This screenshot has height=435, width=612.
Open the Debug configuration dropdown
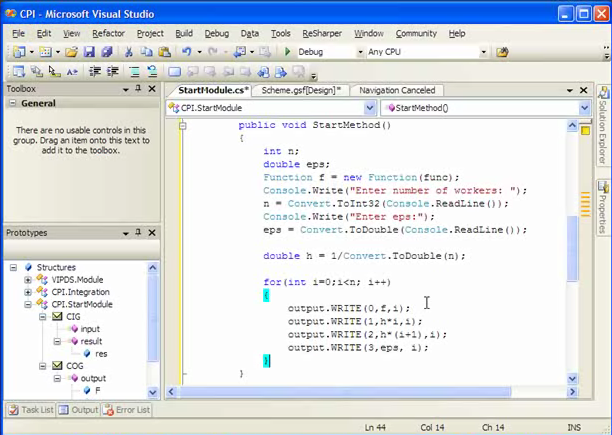[359, 52]
